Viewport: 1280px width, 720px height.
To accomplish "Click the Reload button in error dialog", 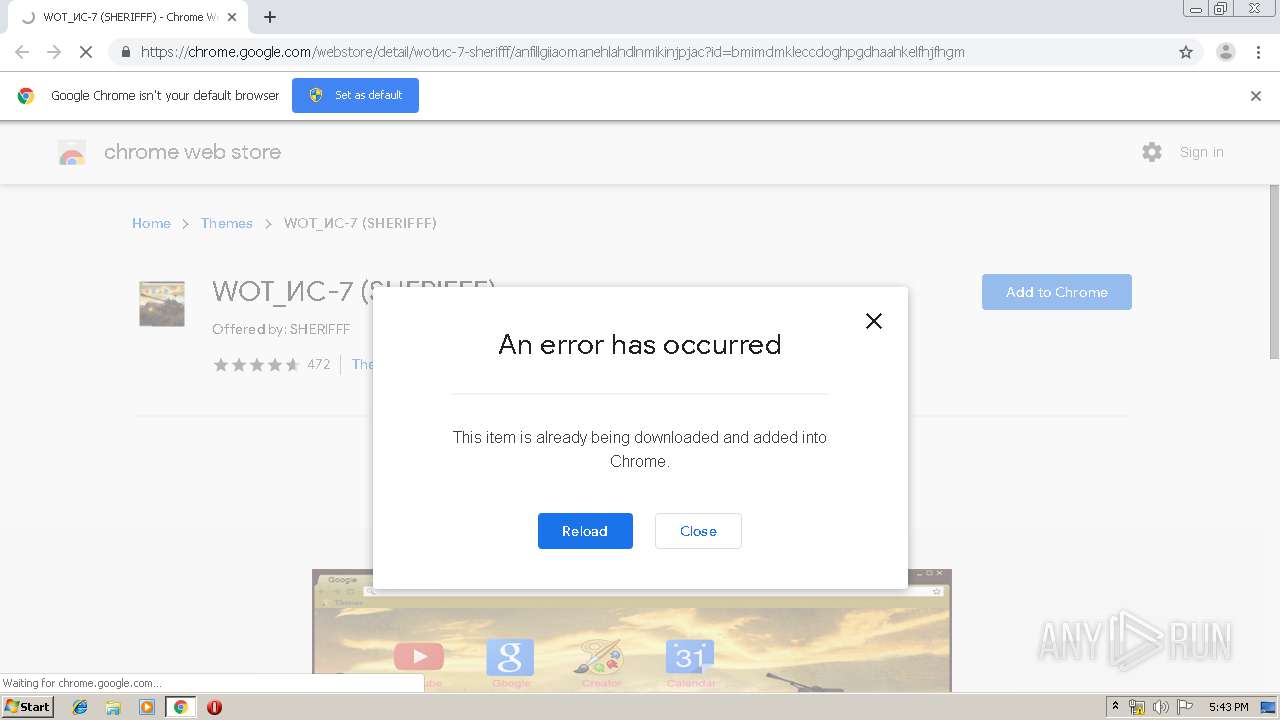I will pyautogui.click(x=585, y=531).
